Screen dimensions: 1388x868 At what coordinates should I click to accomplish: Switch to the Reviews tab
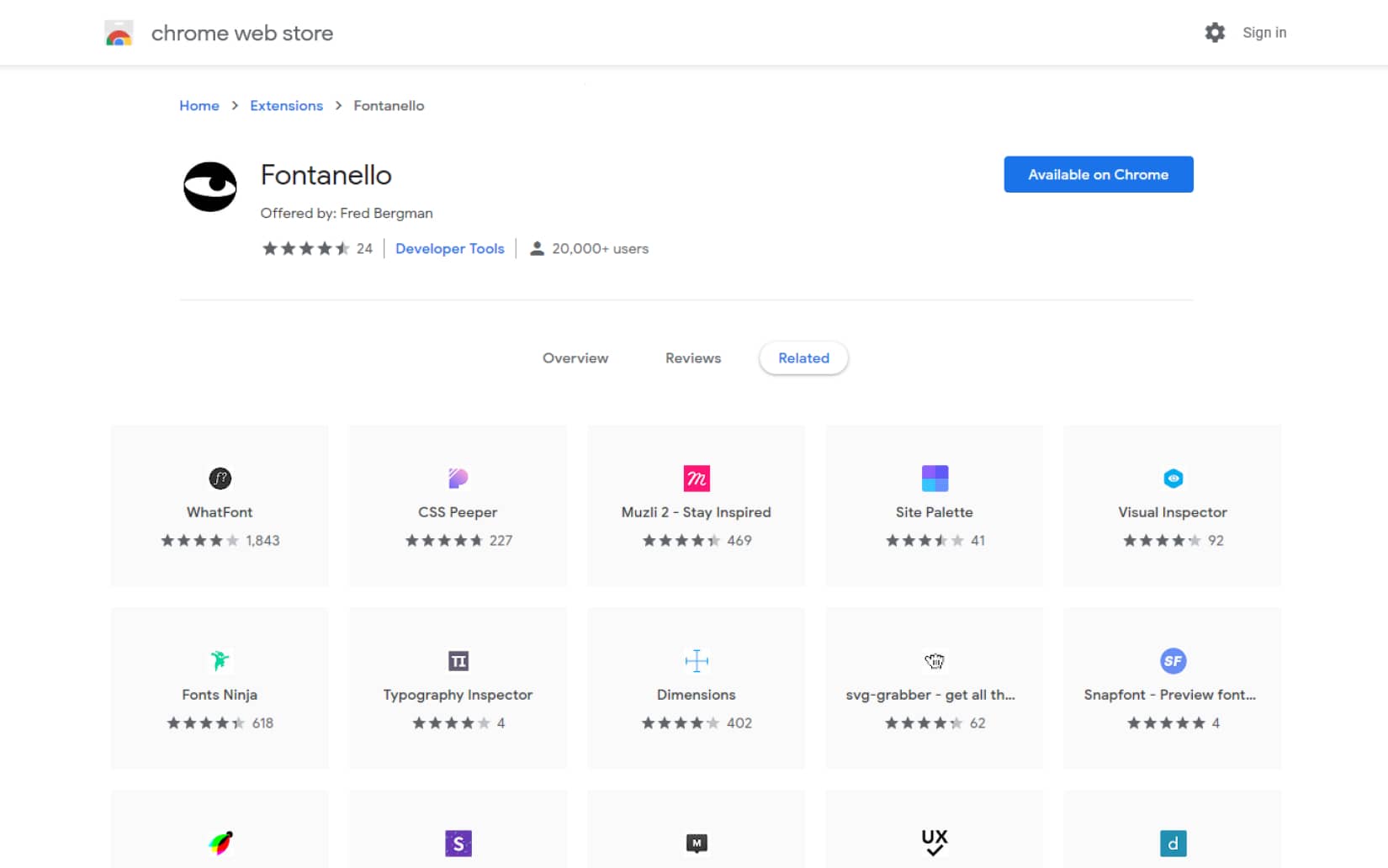coord(692,357)
